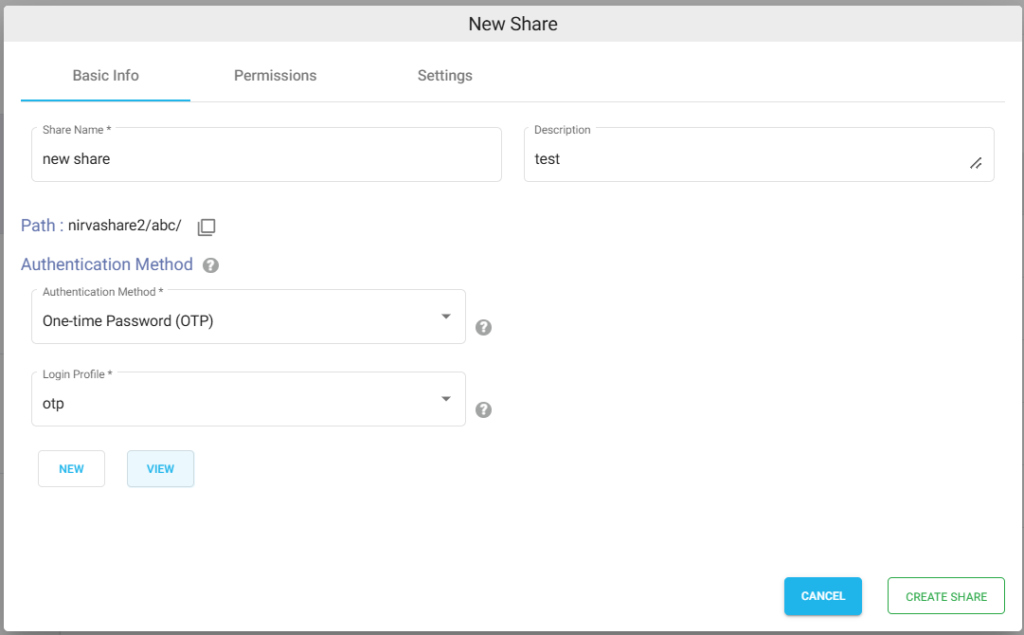This screenshot has width=1024, height=635.
Task: Click the New Share dialog title
Action: [513, 24]
